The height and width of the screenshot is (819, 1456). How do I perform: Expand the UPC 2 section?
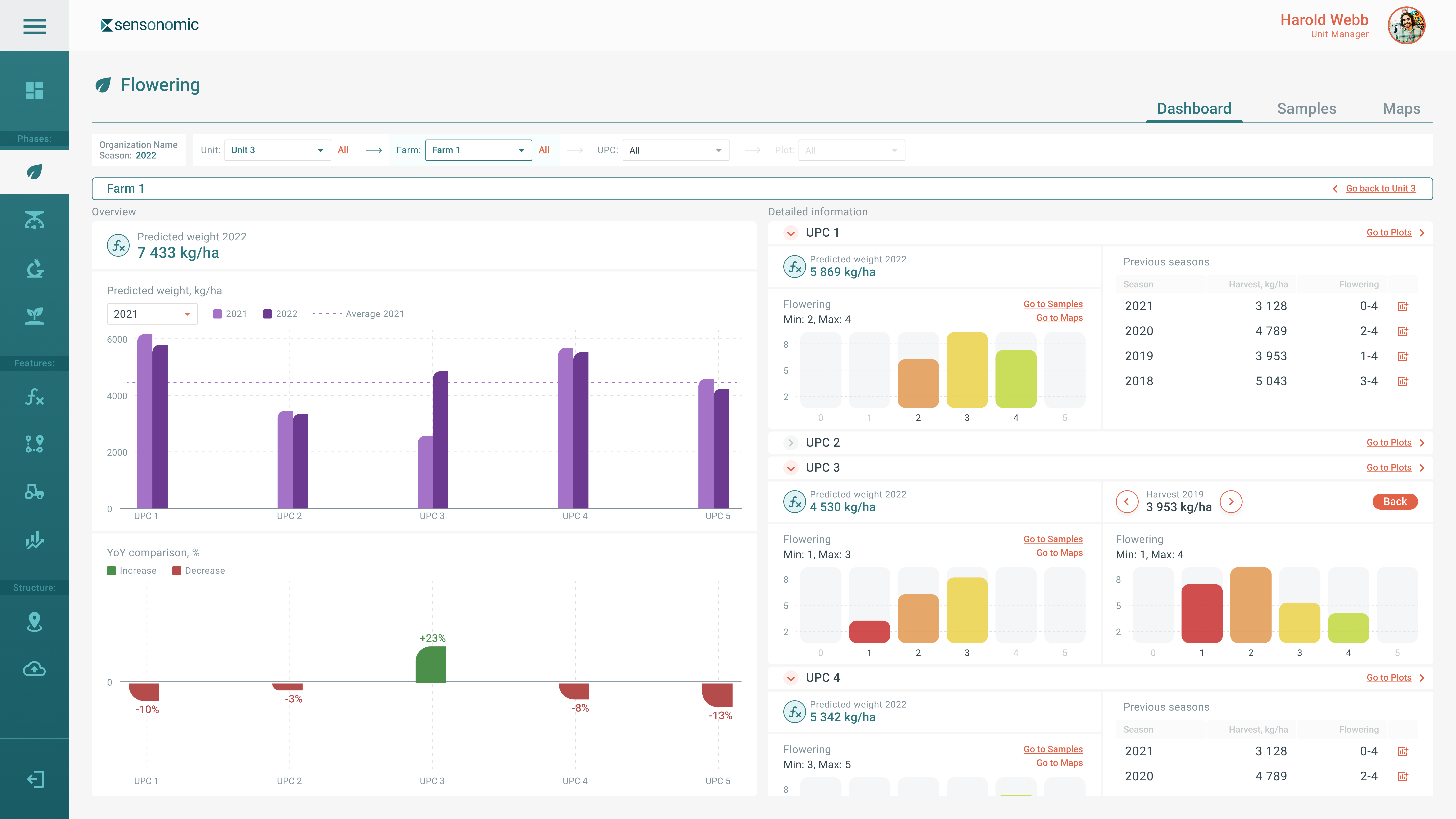click(x=791, y=442)
